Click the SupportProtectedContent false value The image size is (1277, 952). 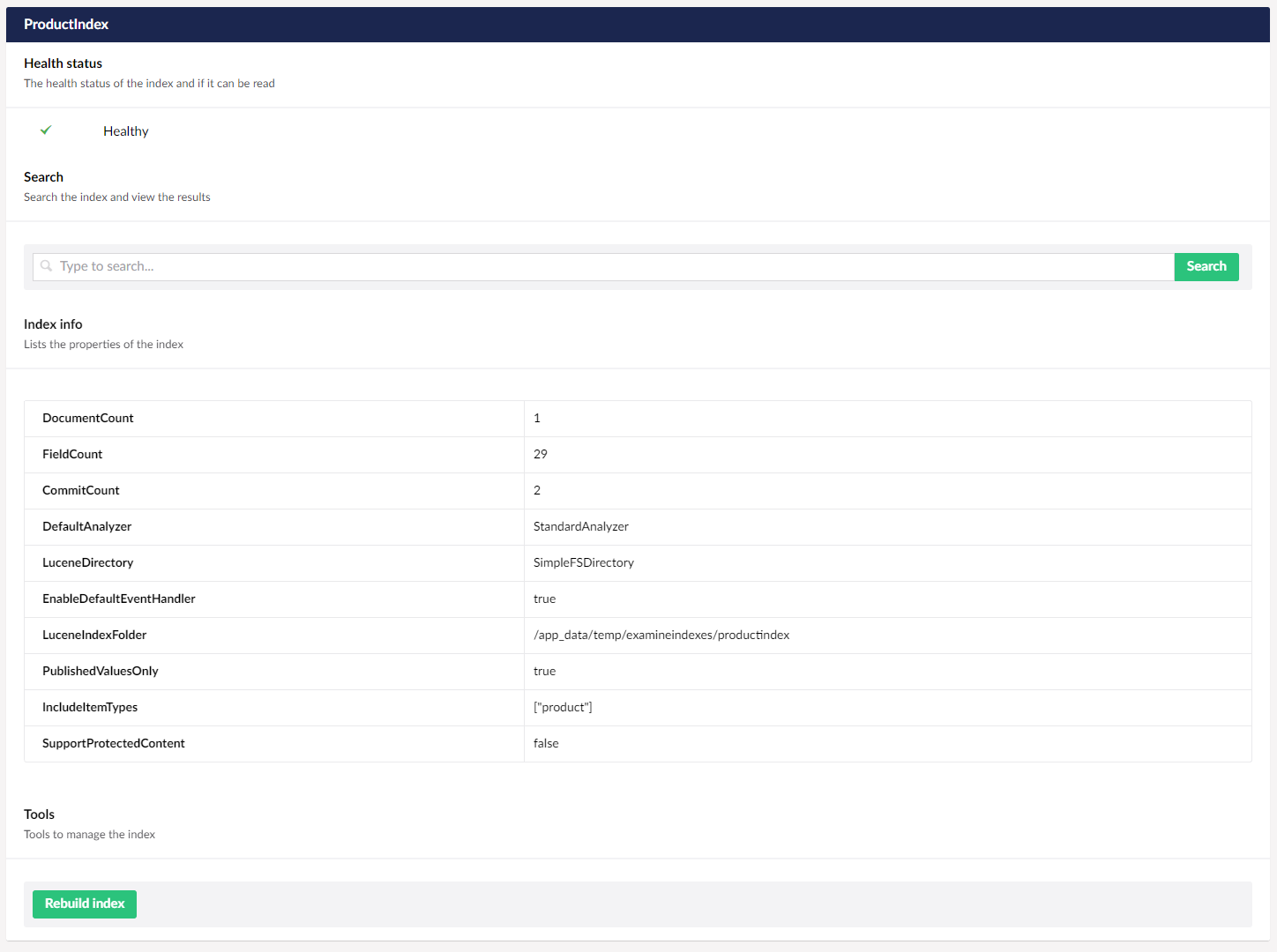click(x=546, y=743)
